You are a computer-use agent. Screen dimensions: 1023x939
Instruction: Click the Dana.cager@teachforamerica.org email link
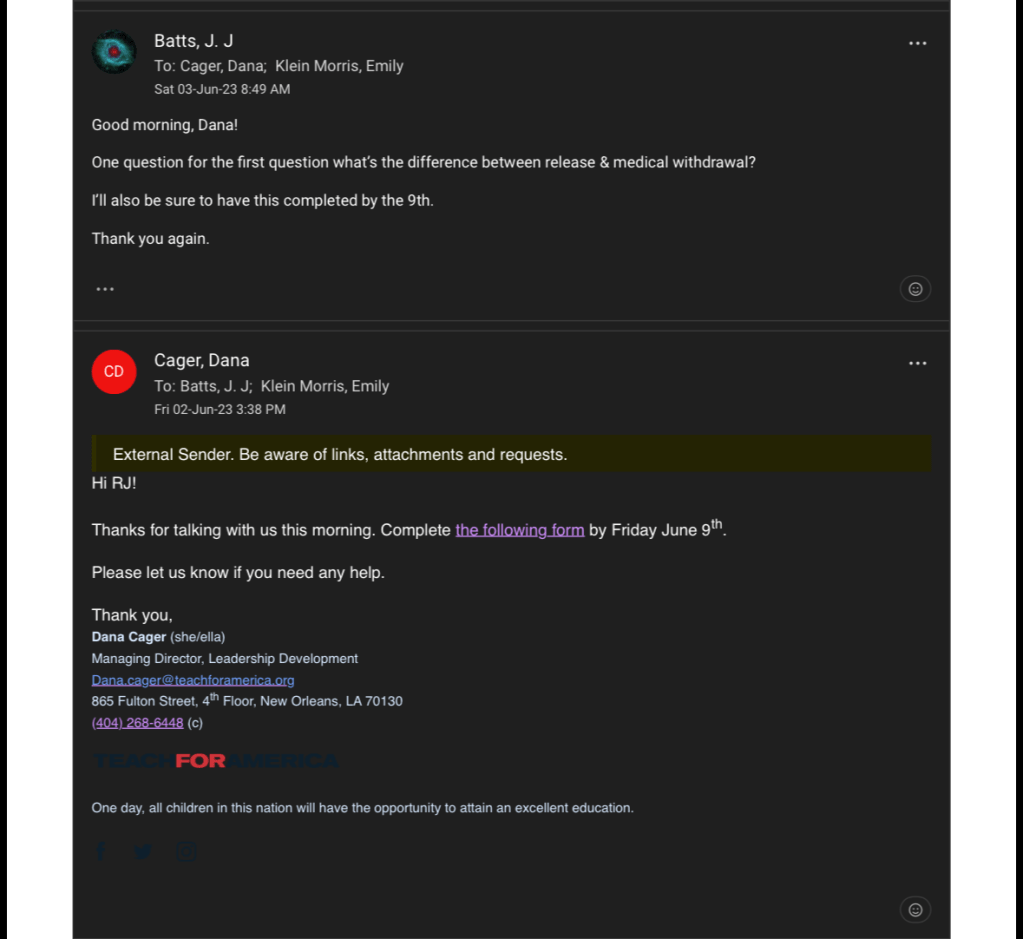[193, 680]
